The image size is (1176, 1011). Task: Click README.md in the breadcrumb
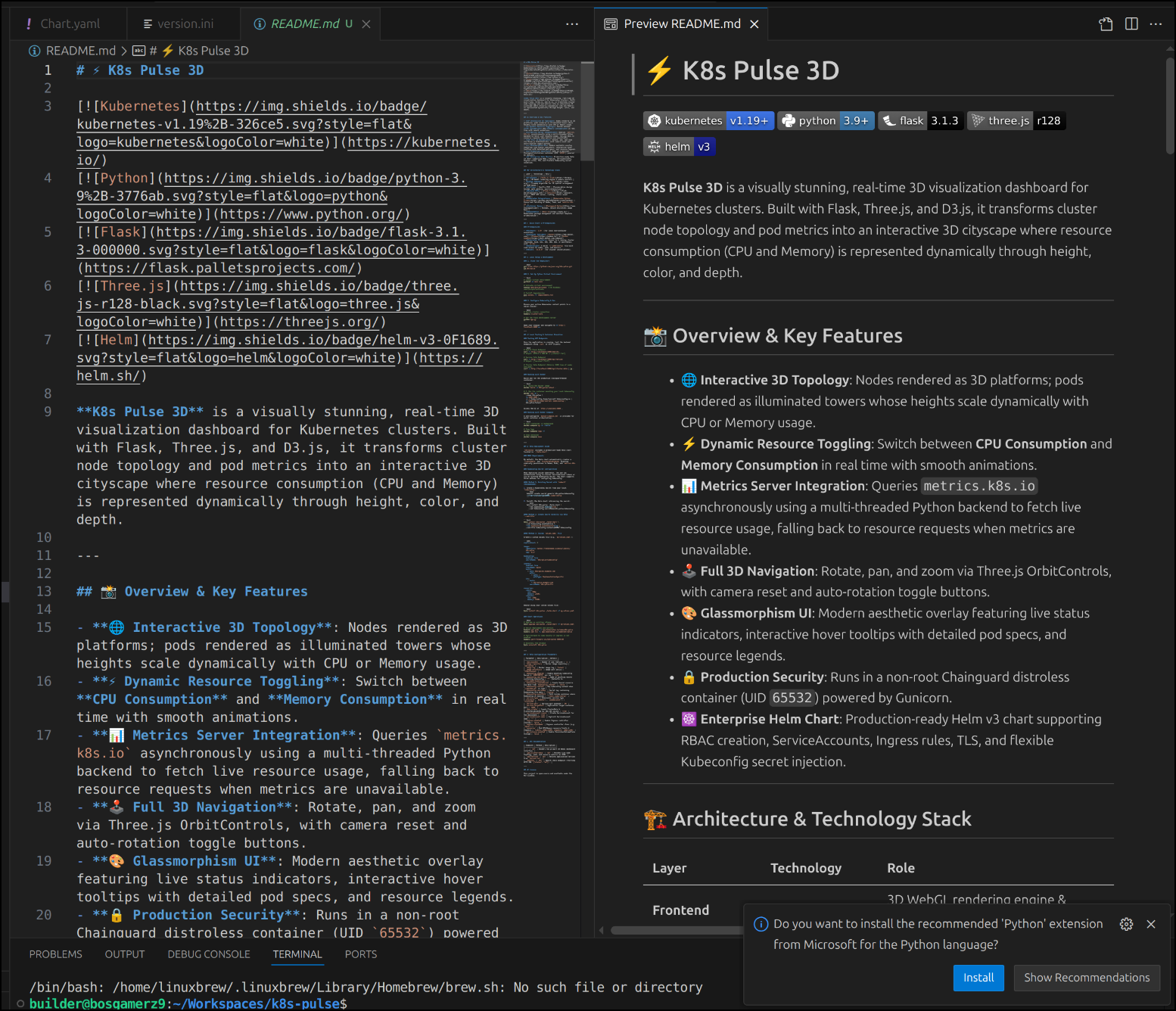tap(81, 51)
